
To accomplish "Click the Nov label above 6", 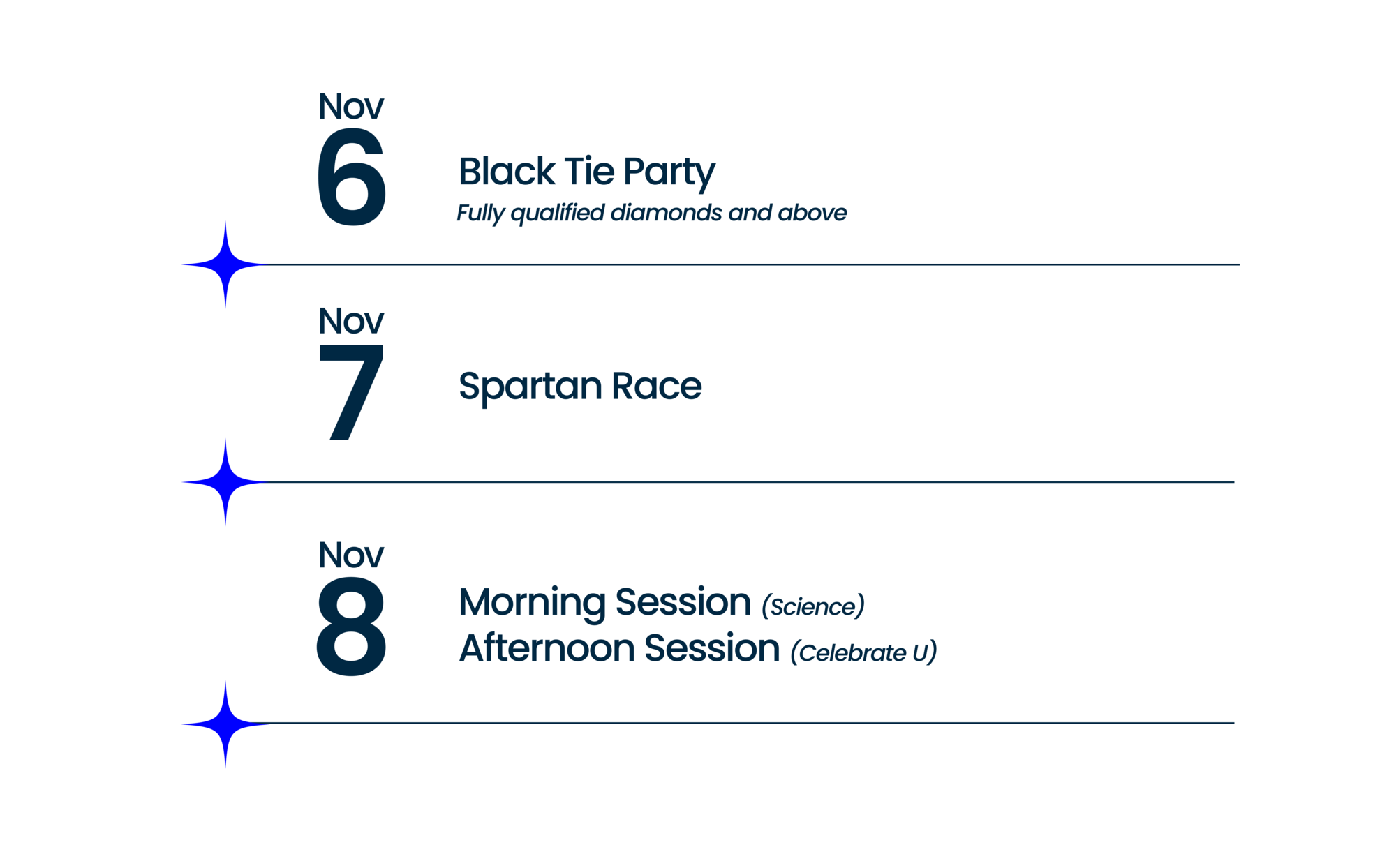I will point(351,107).
